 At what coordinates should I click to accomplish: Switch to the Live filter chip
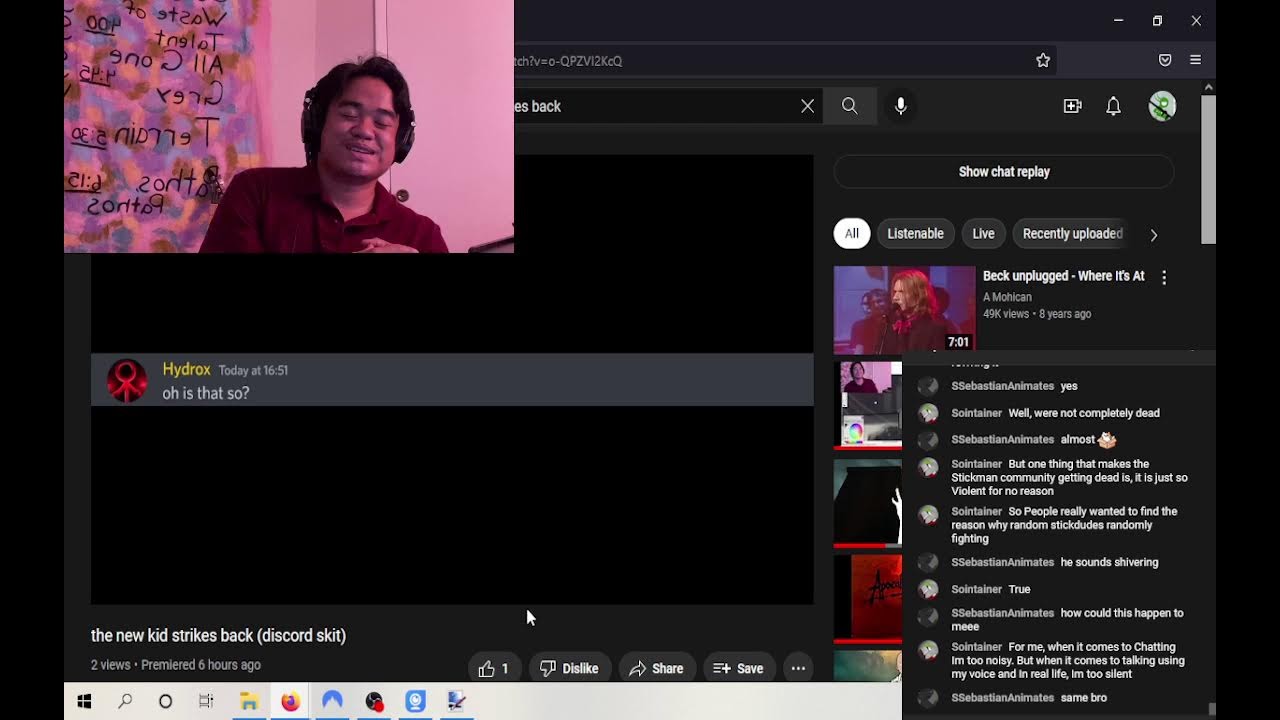pos(983,234)
